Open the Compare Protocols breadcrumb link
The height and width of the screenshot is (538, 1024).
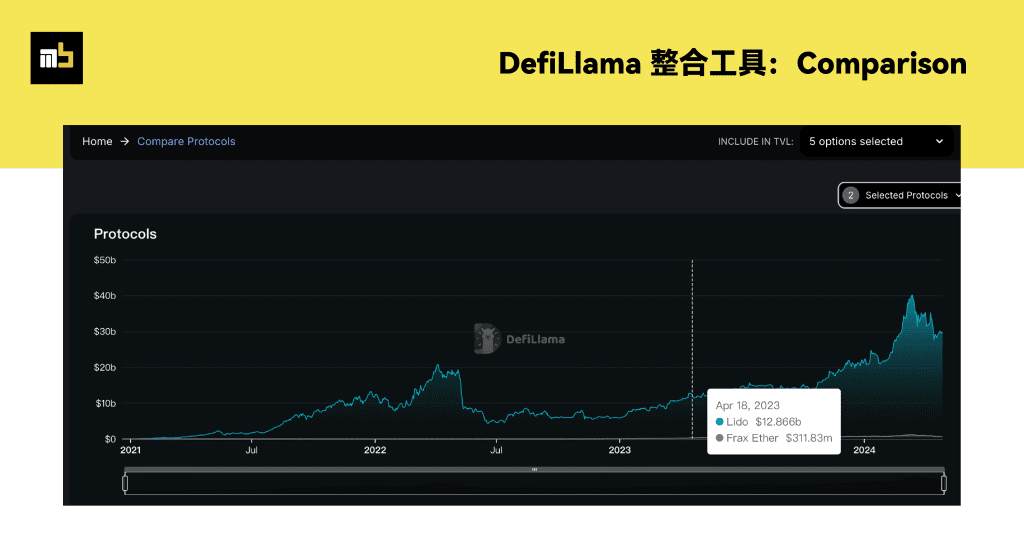[x=186, y=142]
